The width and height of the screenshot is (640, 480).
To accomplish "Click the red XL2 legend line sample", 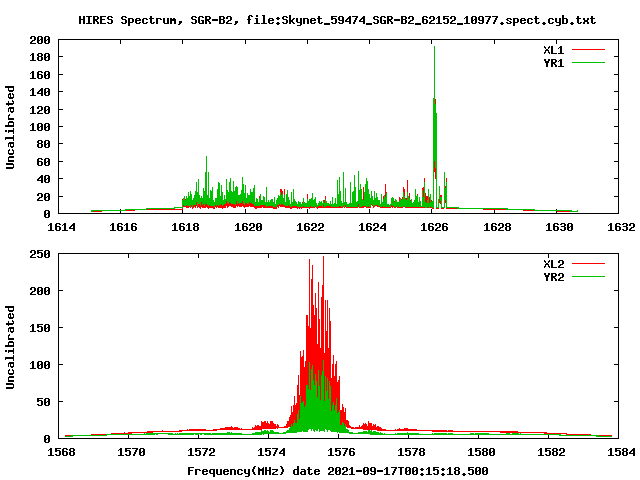I will pyautogui.click(x=588, y=264).
